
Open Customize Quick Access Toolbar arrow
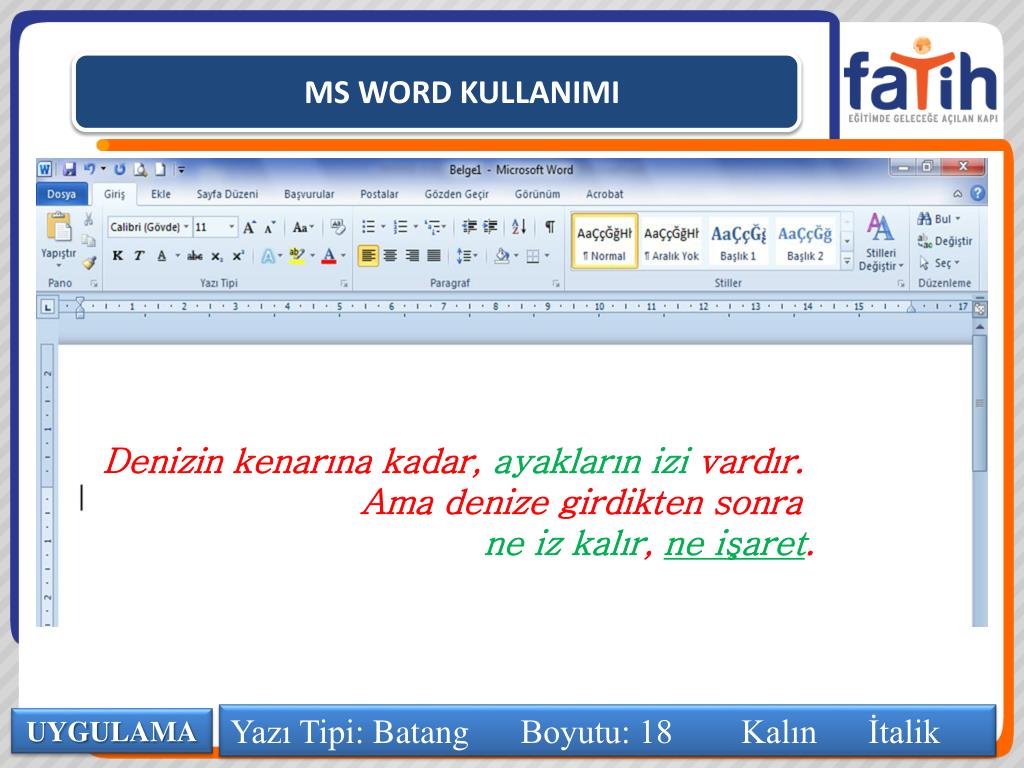(182, 170)
